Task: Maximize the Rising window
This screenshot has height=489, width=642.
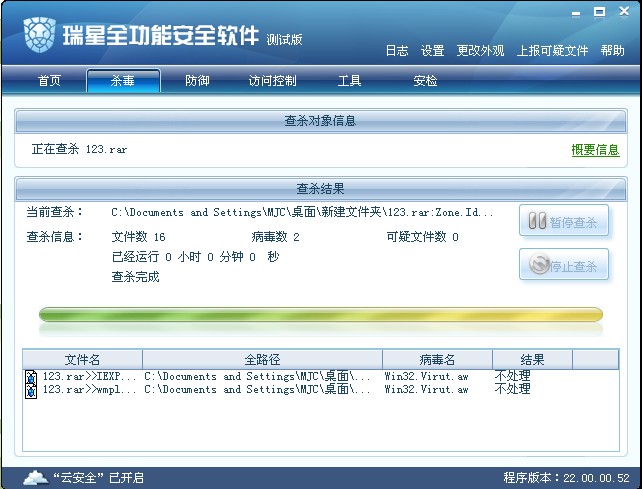Action: pos(600,12)
